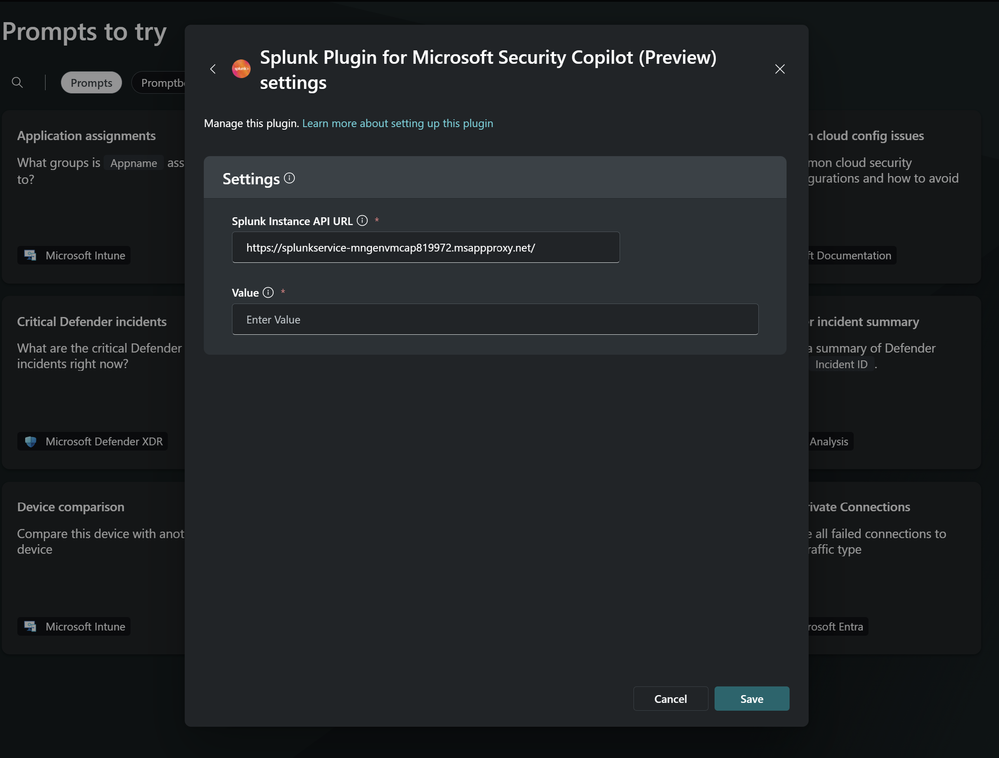Click the Incident ID placeholder

pos(841,364)
